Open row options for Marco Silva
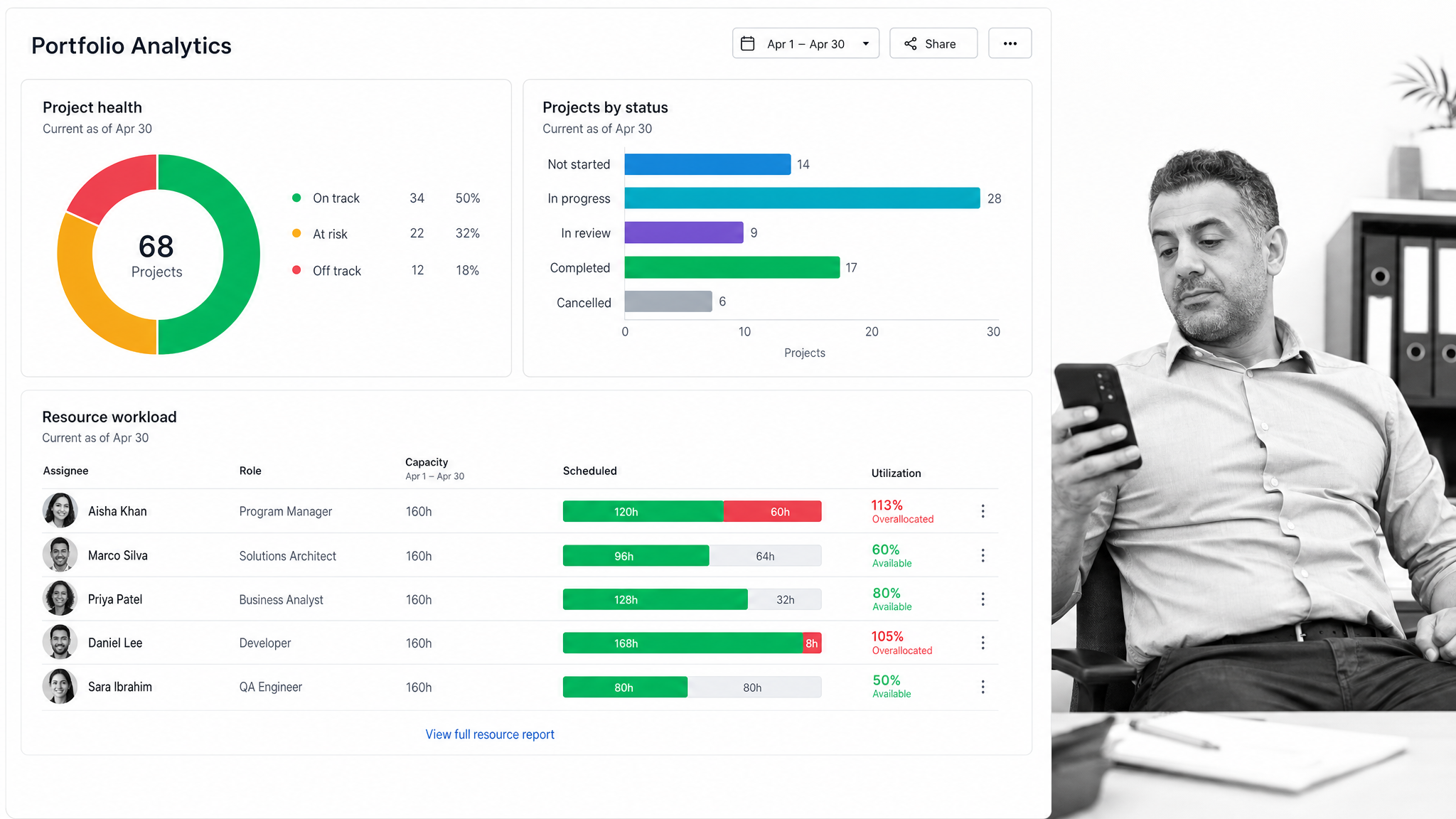Image resolution: width=1456 pixels, height=819 pixels. point(983,555)
